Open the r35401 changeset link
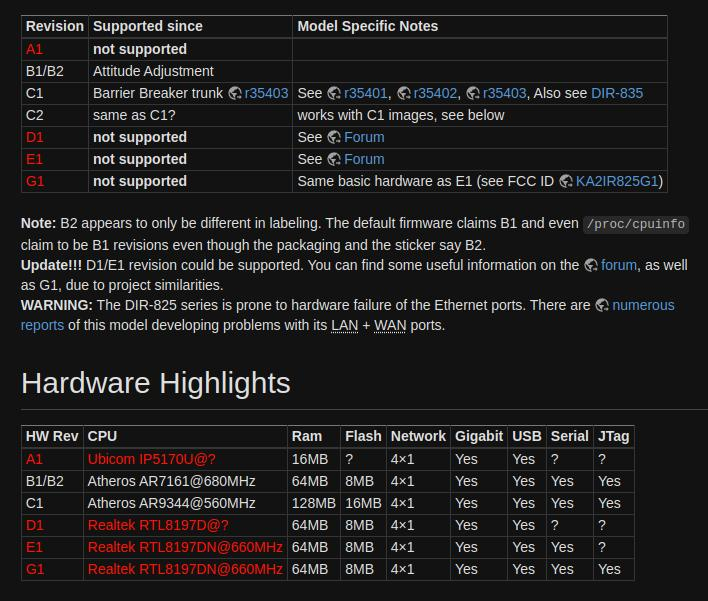The height and width of the screenshot is (601, 708). coord(365,93)
